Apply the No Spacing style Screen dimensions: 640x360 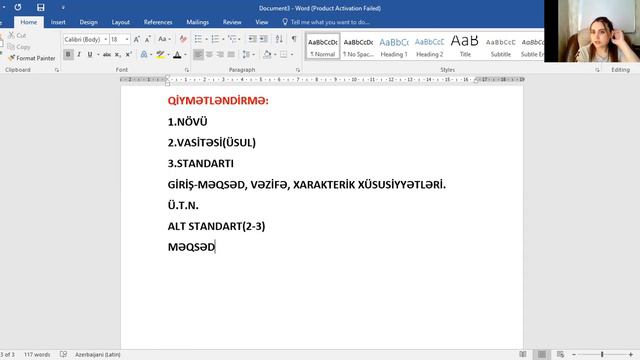358,47
